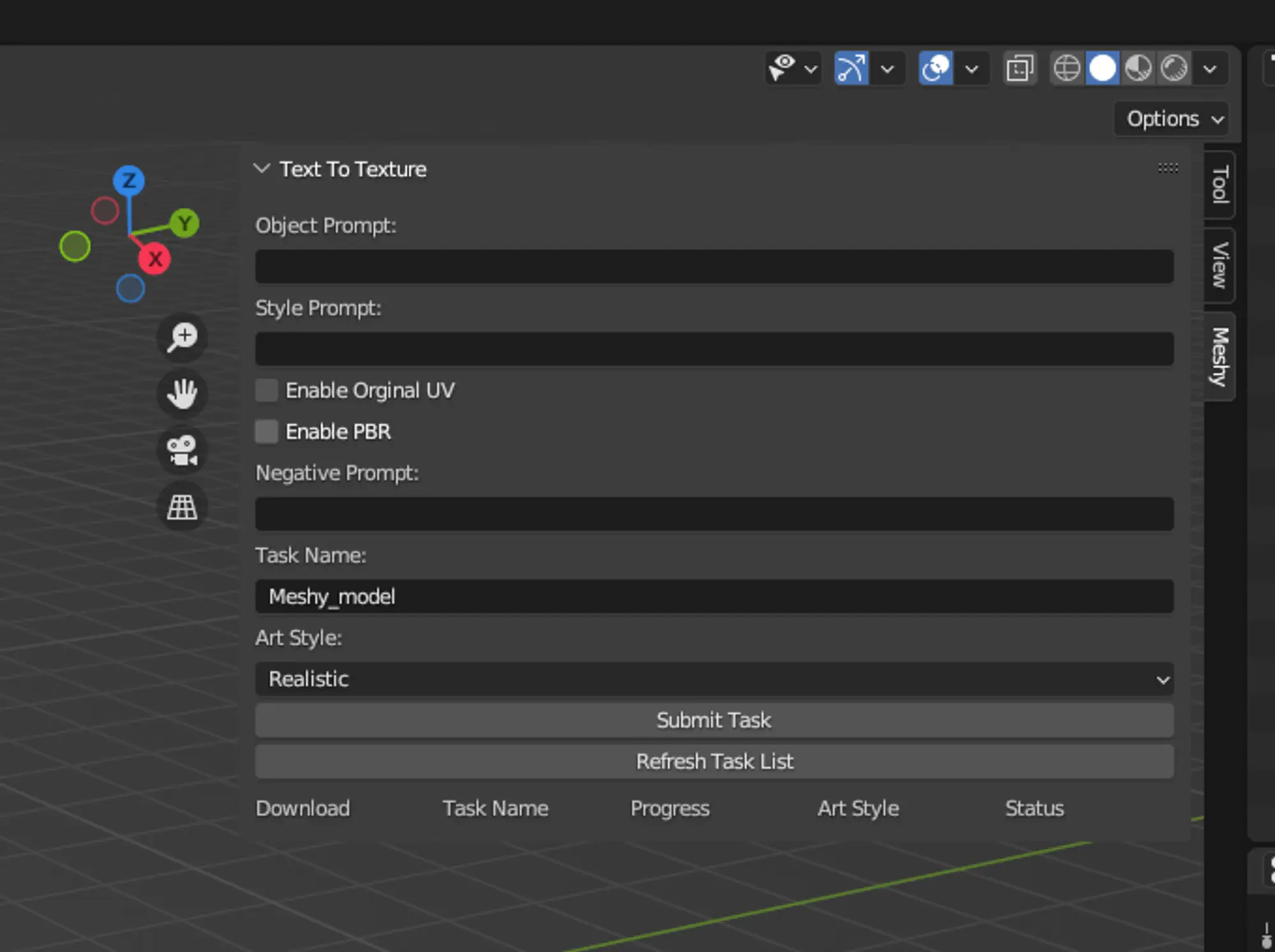Screen dimensions: 1275x952
Task: Collapse the Text To Texture panel
Action: (261, 168)
